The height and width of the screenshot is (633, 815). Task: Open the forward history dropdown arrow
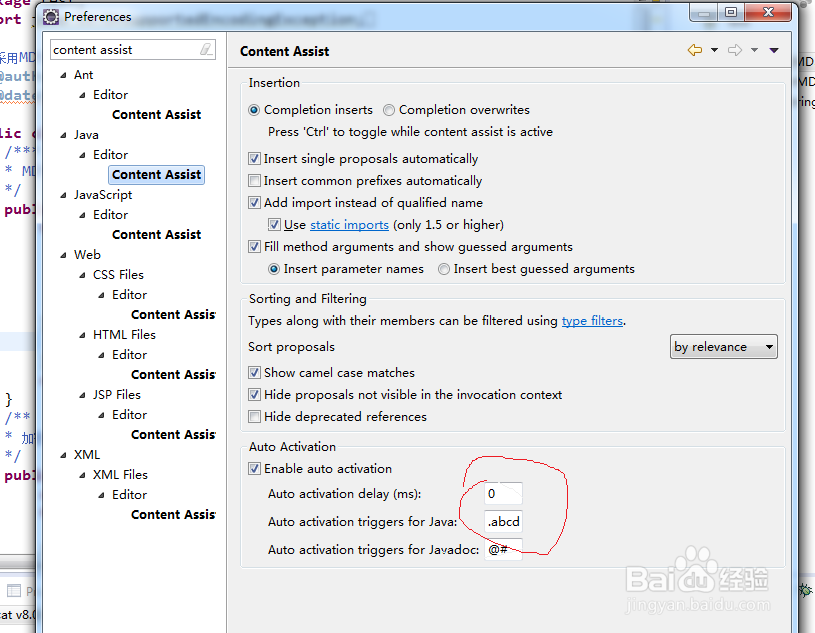(x=754, y=50)
